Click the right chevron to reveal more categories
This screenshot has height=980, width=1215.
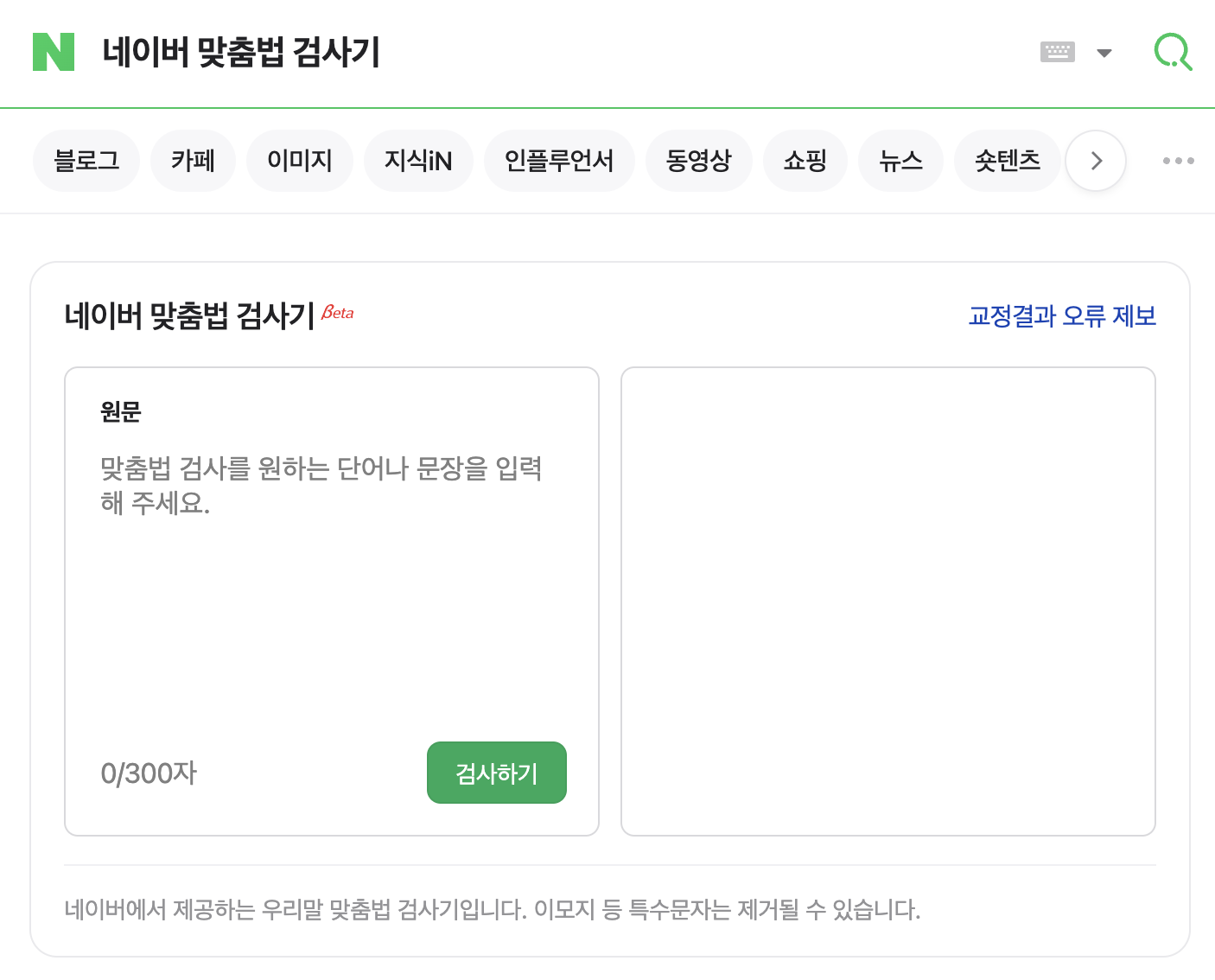tap(1095, 160)
